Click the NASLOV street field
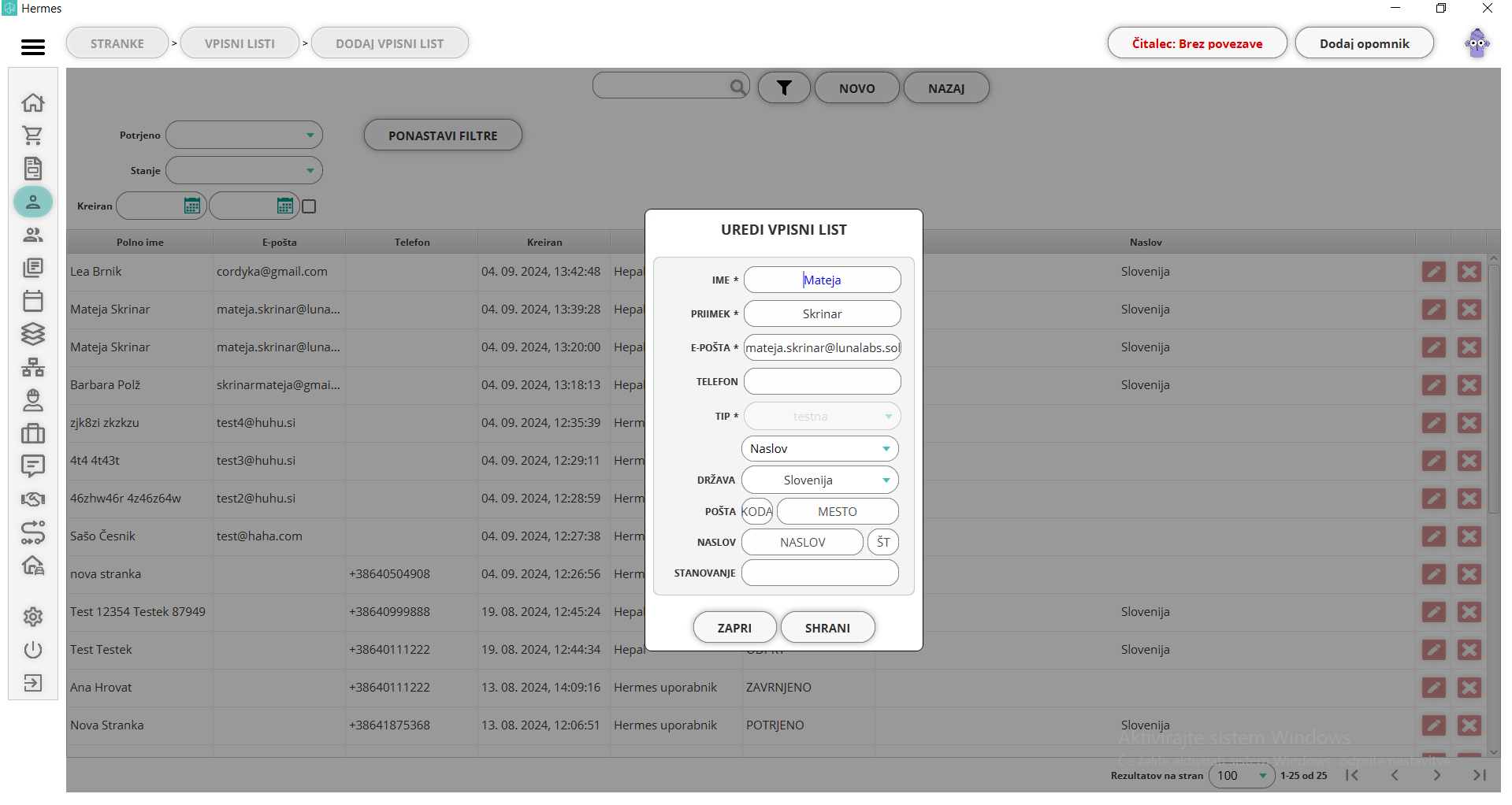The image size is (1512, 805). point(802,542)
